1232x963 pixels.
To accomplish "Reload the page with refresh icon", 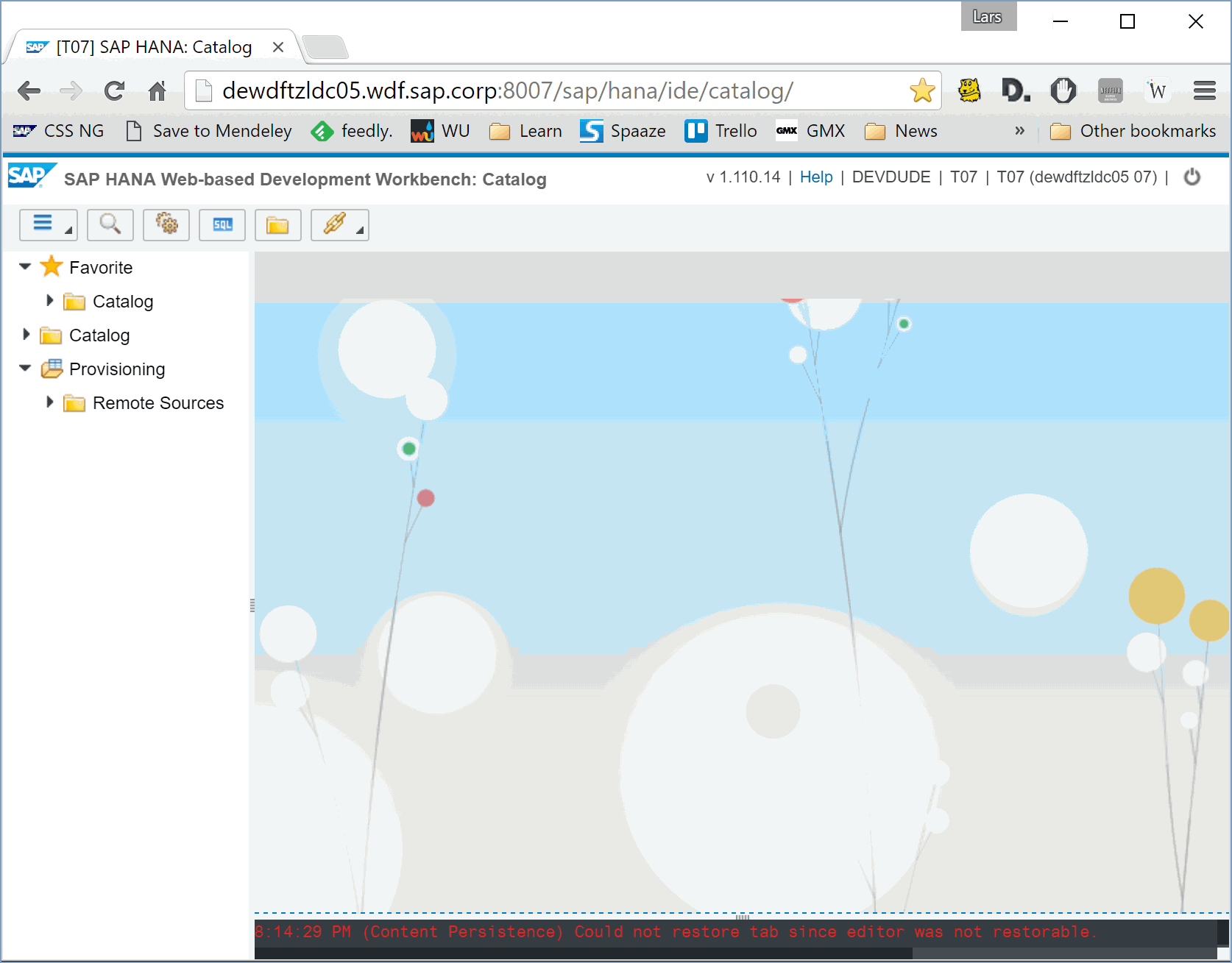I will 114,90.
